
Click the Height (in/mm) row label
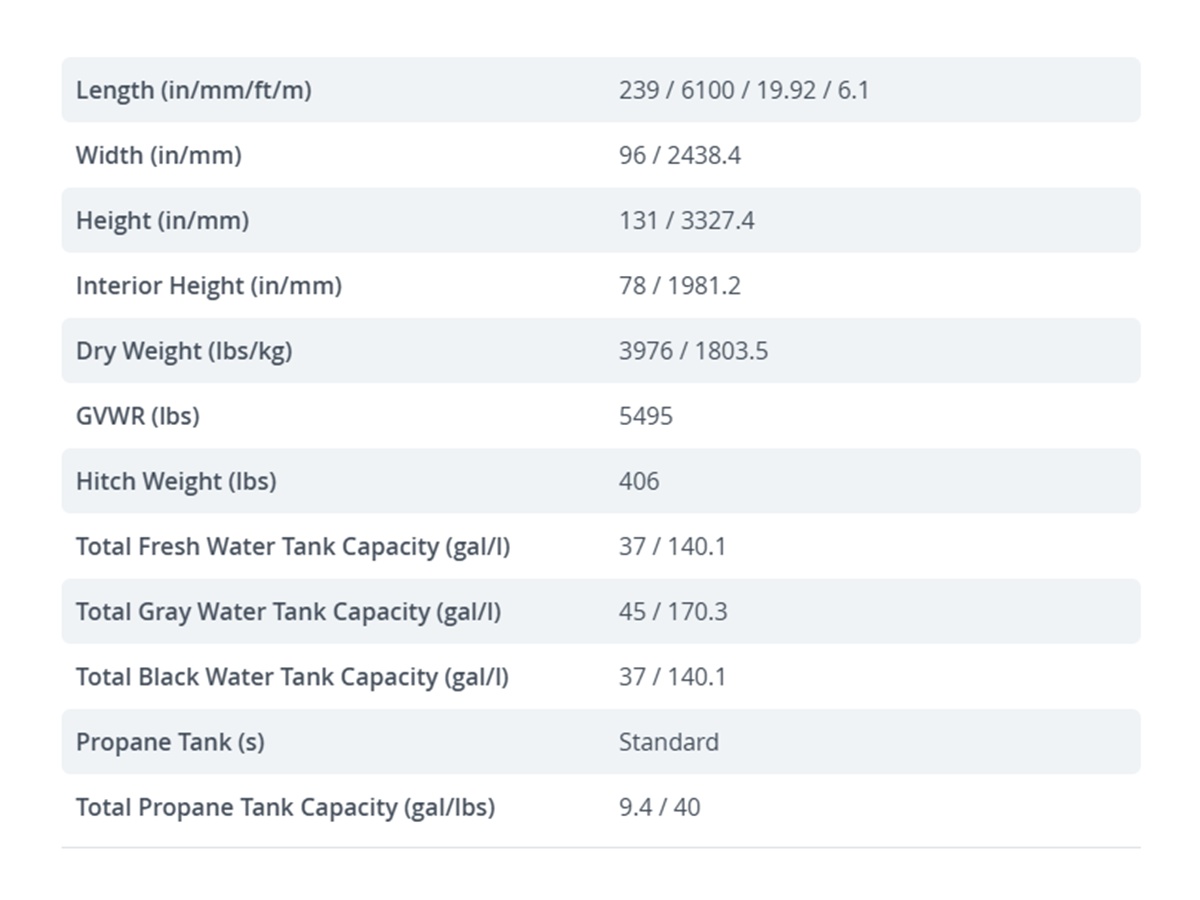tap(162, 220)
